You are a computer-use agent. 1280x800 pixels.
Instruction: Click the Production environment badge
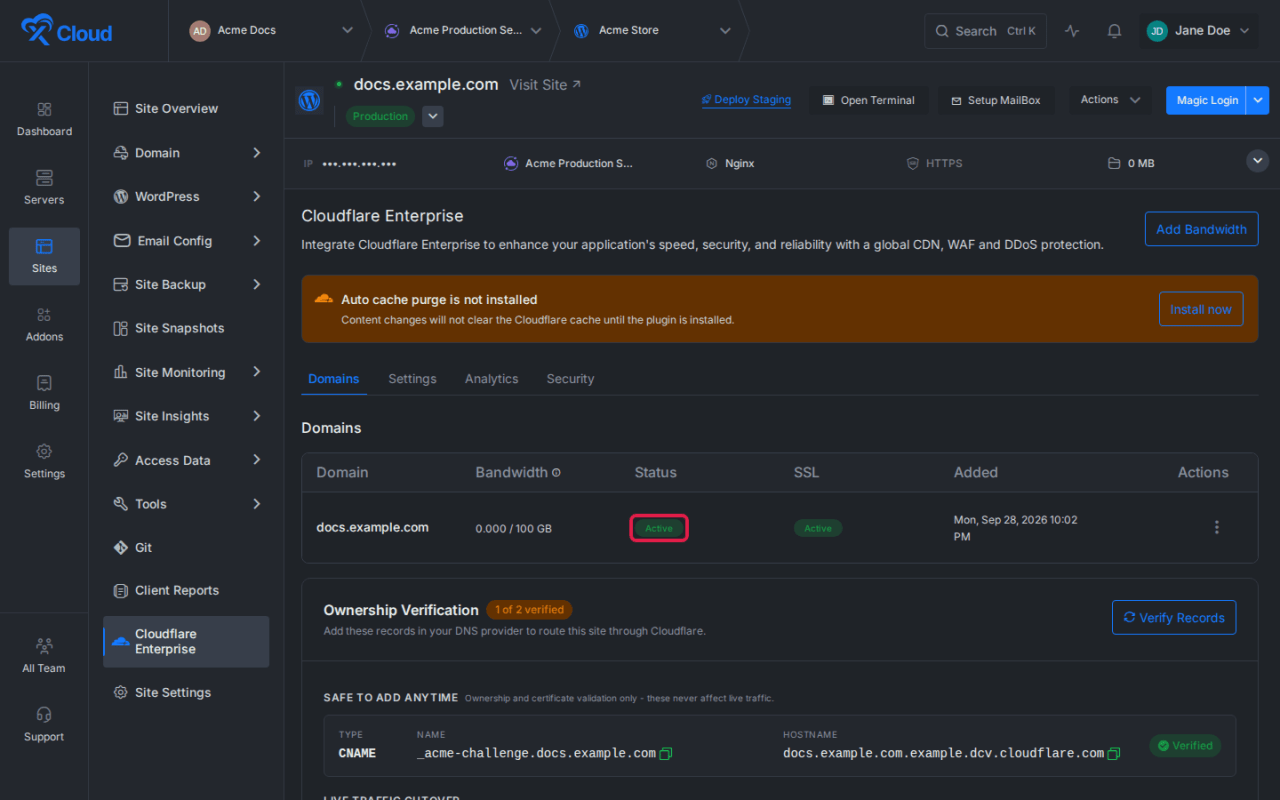pyautogui.click(x=380, y=116)
